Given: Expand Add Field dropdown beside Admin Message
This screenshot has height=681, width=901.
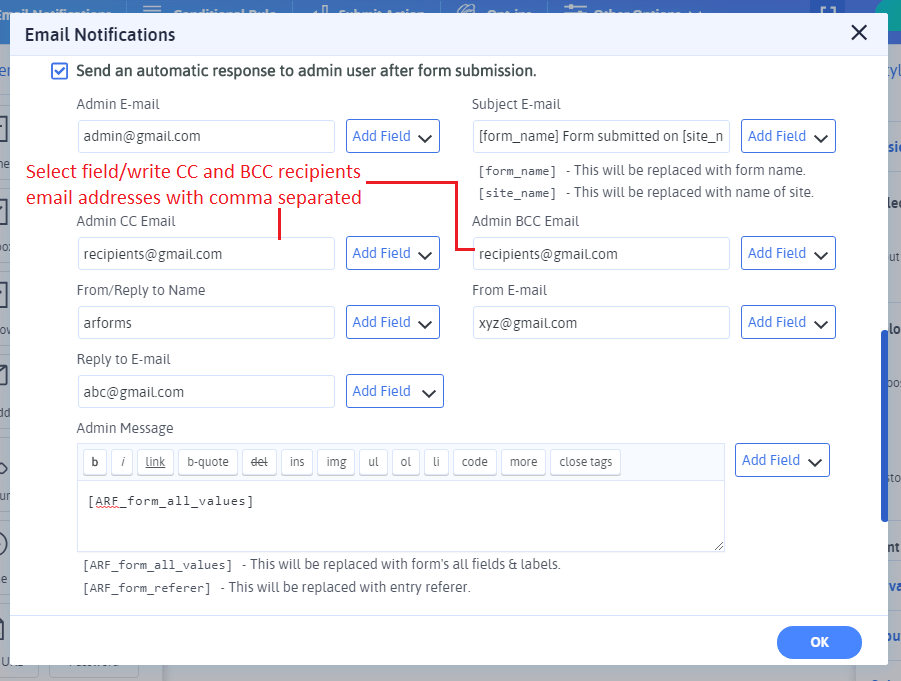Looking at the screenshot, I should [782, 461].
